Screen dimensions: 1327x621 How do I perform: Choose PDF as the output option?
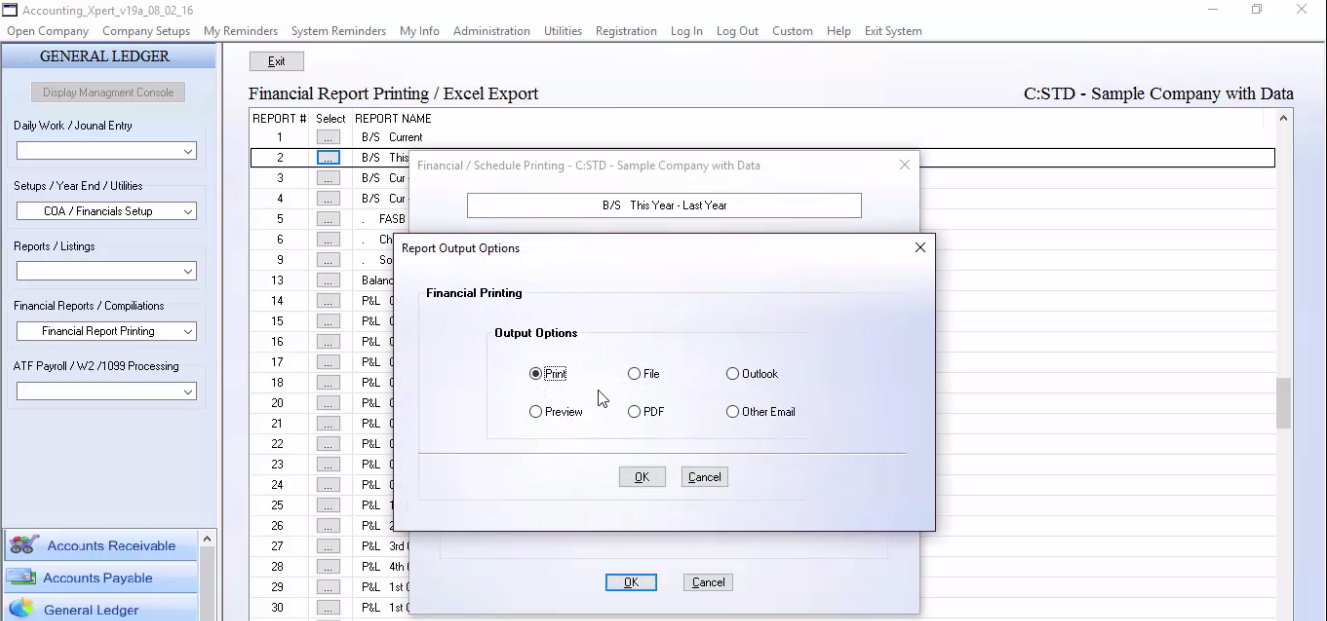(633, 411)
